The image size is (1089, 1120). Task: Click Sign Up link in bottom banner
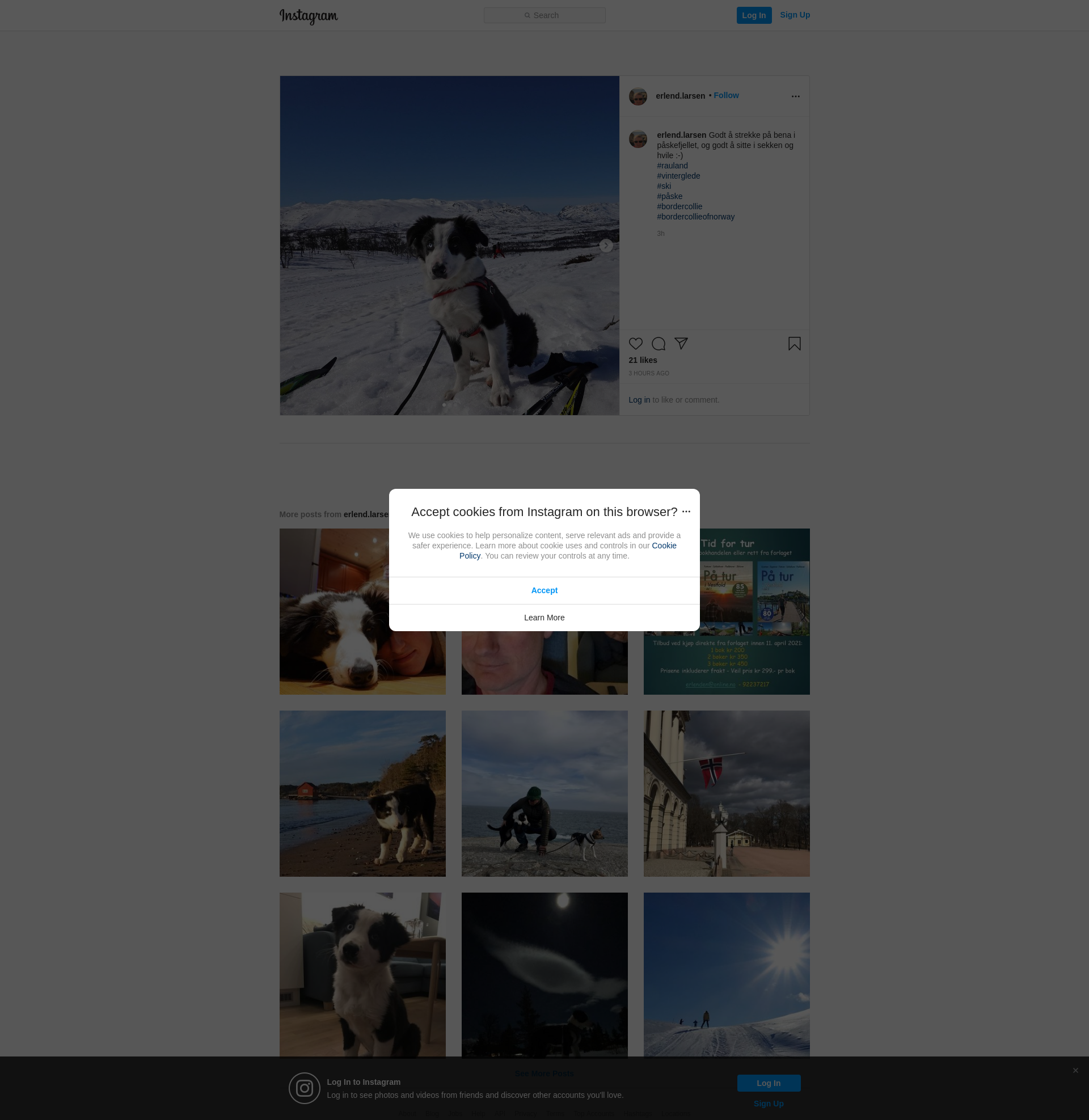[768, 1104]
